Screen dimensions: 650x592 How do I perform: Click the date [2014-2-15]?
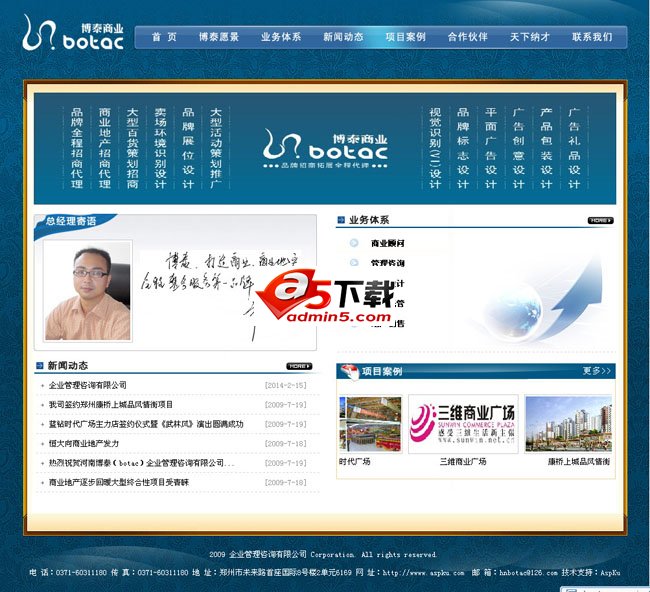pos(286,385)
